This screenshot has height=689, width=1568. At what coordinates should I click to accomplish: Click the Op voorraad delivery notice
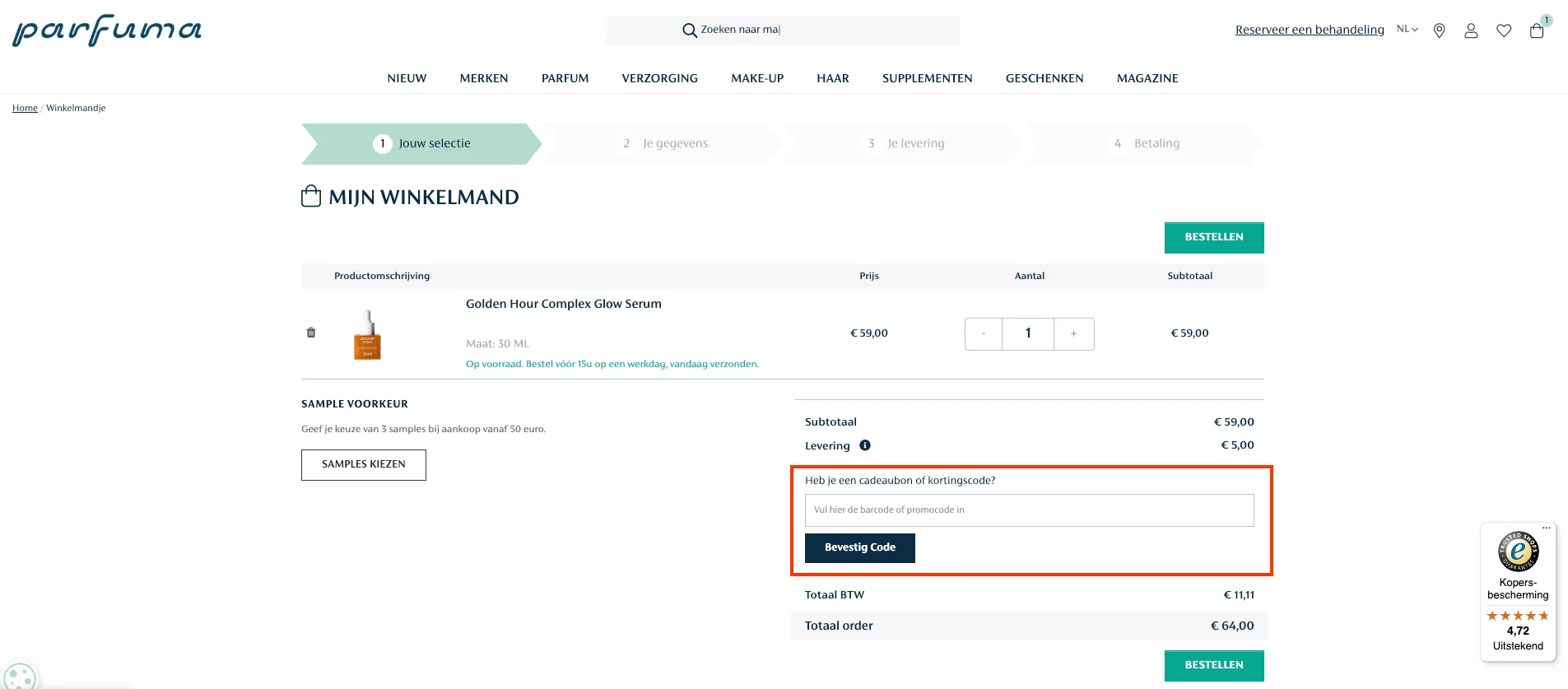coord(612,364)
